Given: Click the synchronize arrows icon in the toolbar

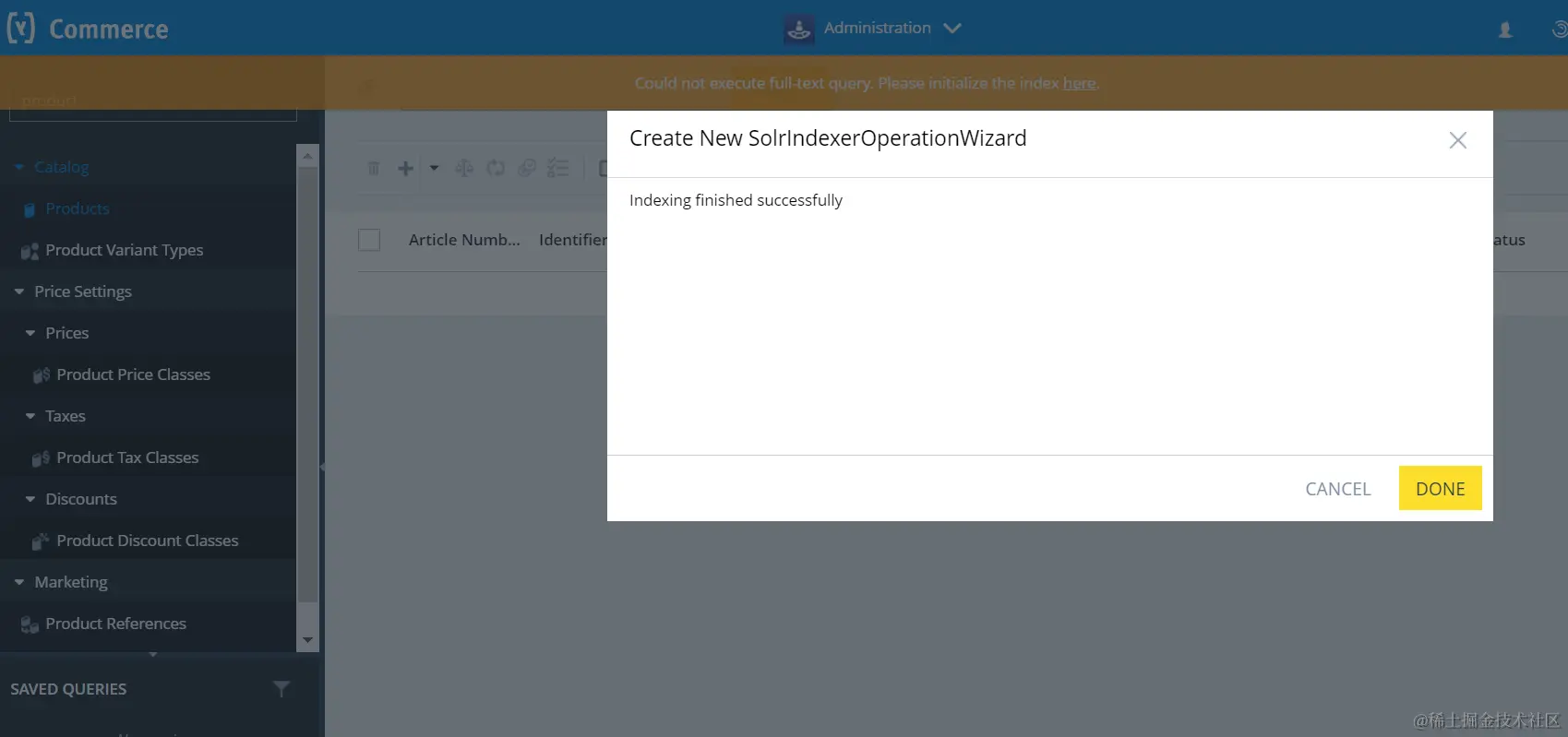Looking at the screenshot, I should (x=496, y=168).
